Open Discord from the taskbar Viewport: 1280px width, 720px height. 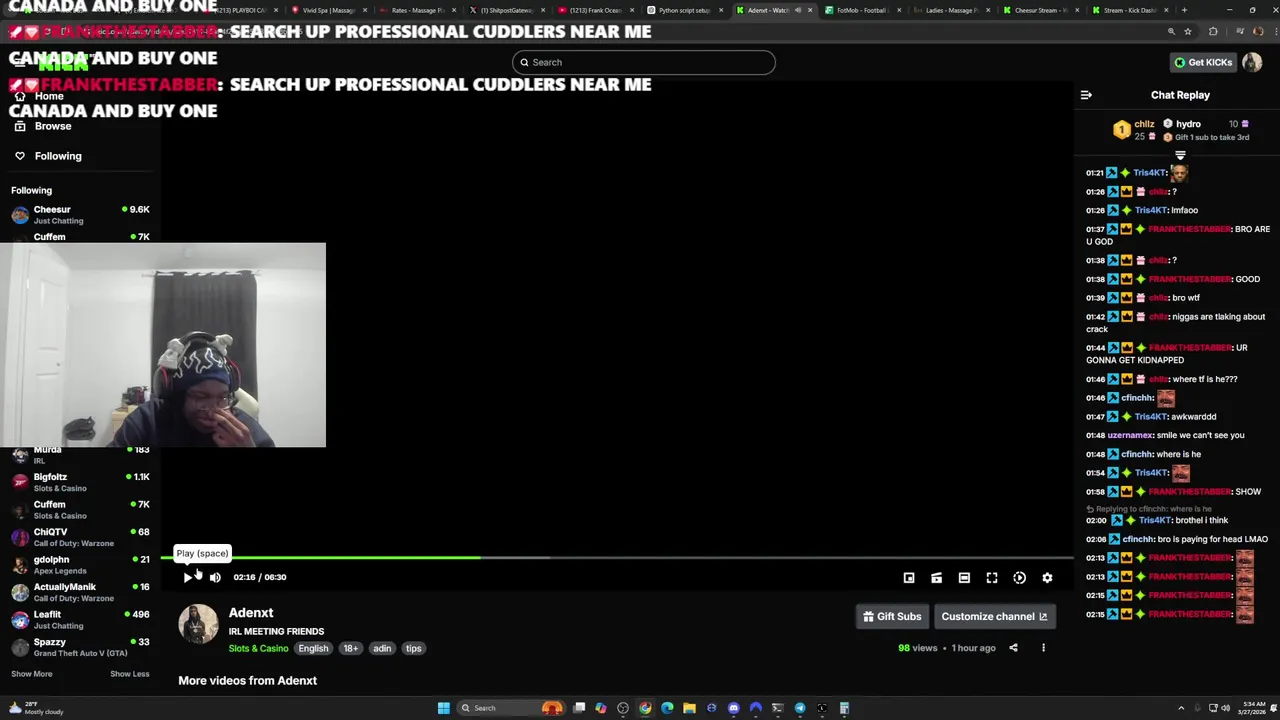733,708
